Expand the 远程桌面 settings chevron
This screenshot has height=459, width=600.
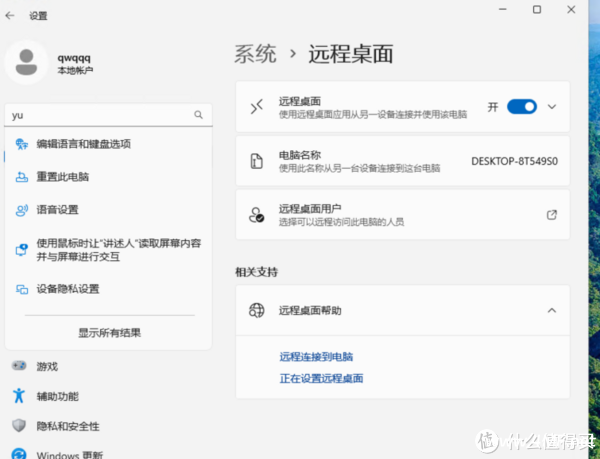click(x=551, y=106)
